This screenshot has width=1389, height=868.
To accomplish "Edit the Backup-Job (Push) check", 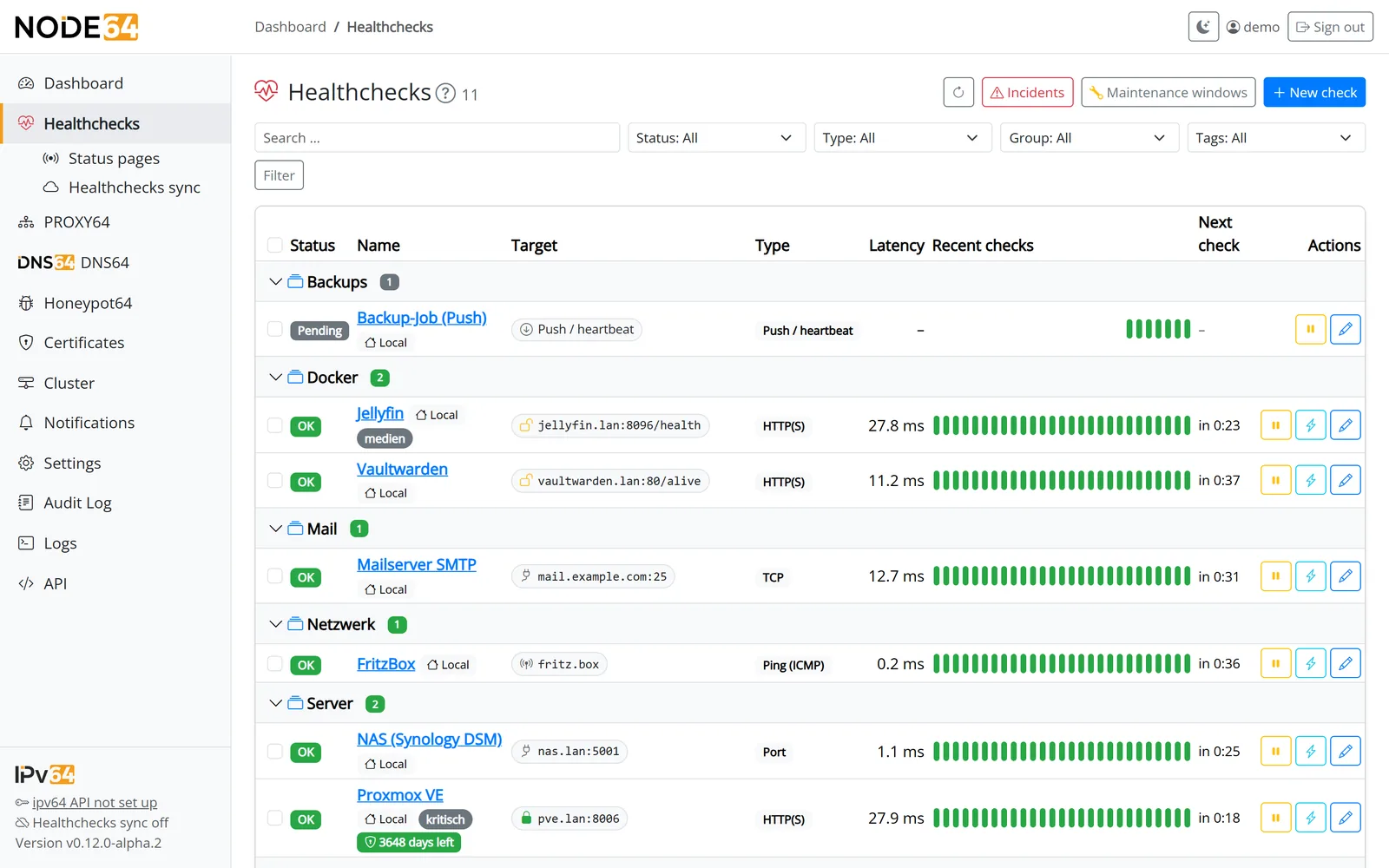I will pos(1345,329).
